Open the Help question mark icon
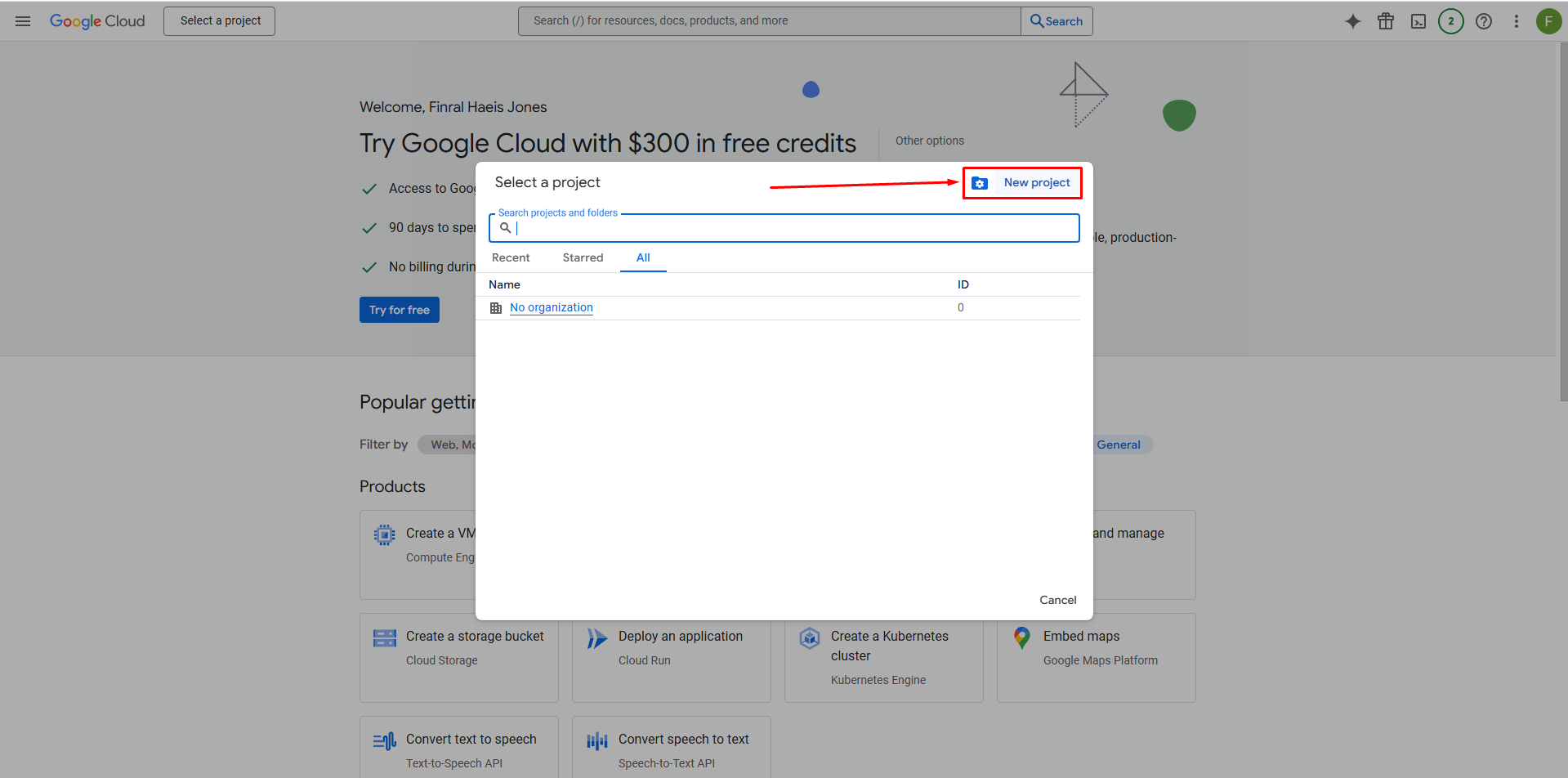This screenshot has width=1568, height=778. point(1484,21)
